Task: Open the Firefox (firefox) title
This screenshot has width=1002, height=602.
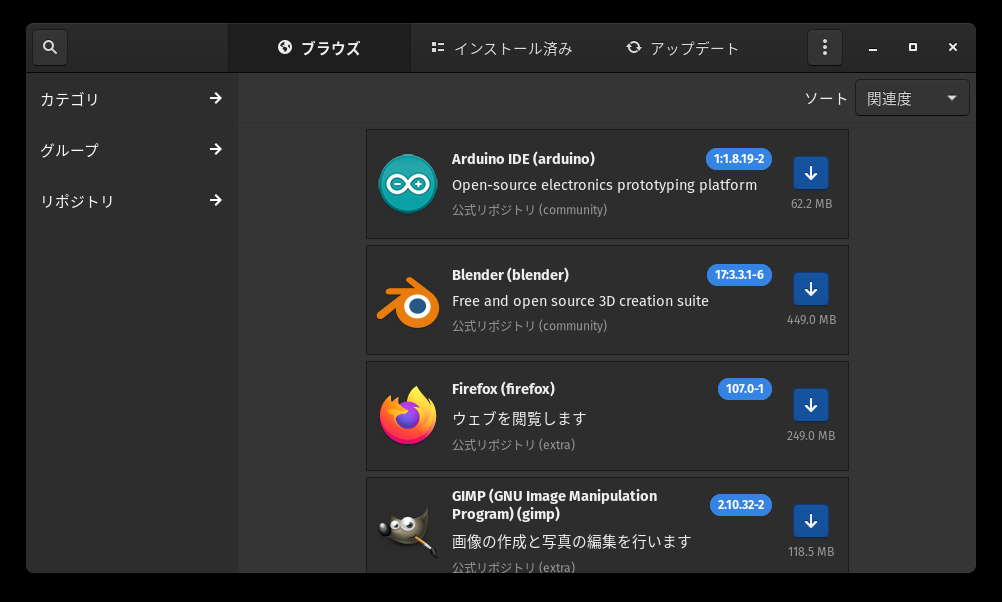Action: pyautogui.click(x=503, y=389)
